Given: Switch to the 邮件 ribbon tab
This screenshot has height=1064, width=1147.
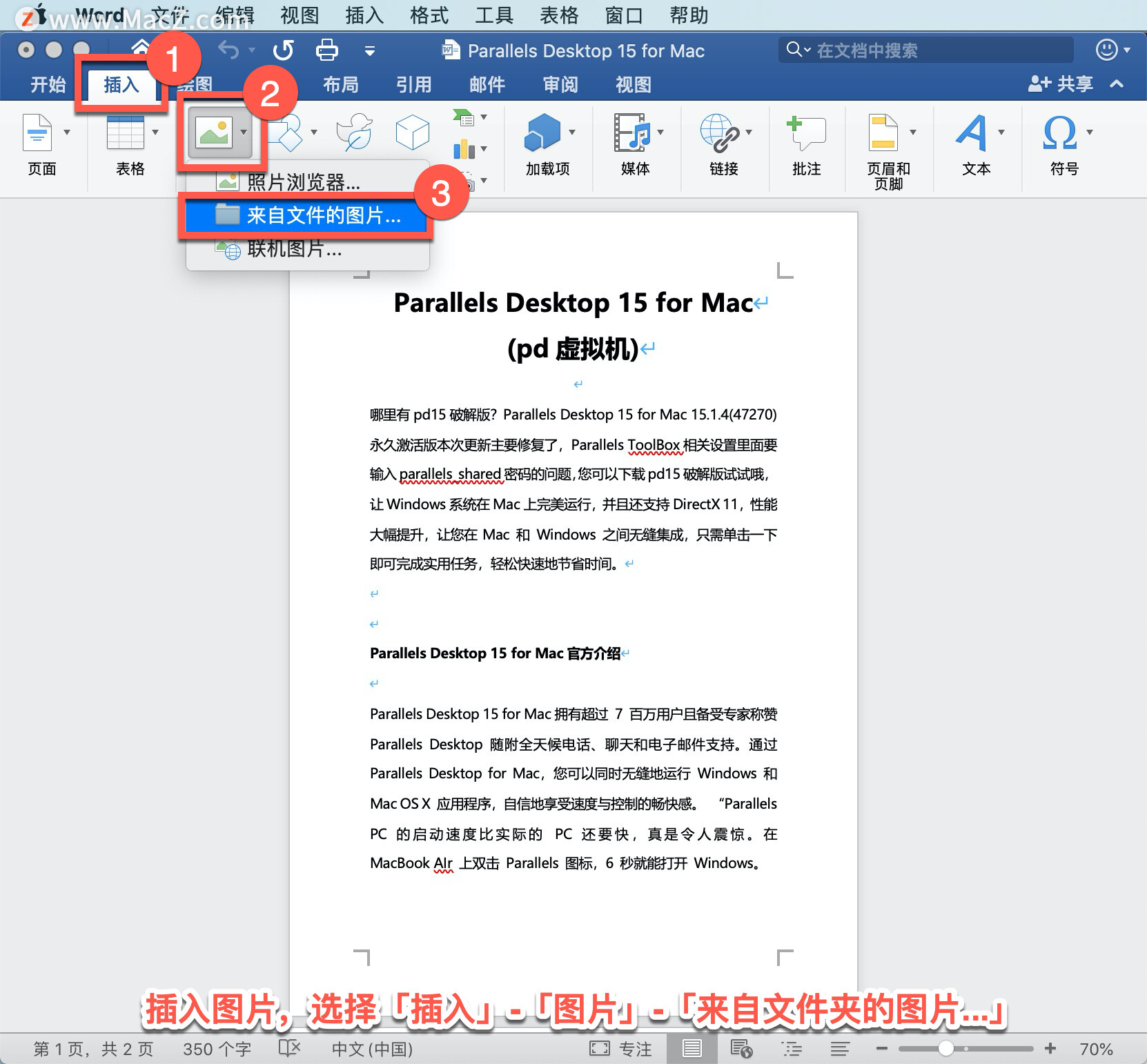Looking at the screenshot, I should click(487, 84).
